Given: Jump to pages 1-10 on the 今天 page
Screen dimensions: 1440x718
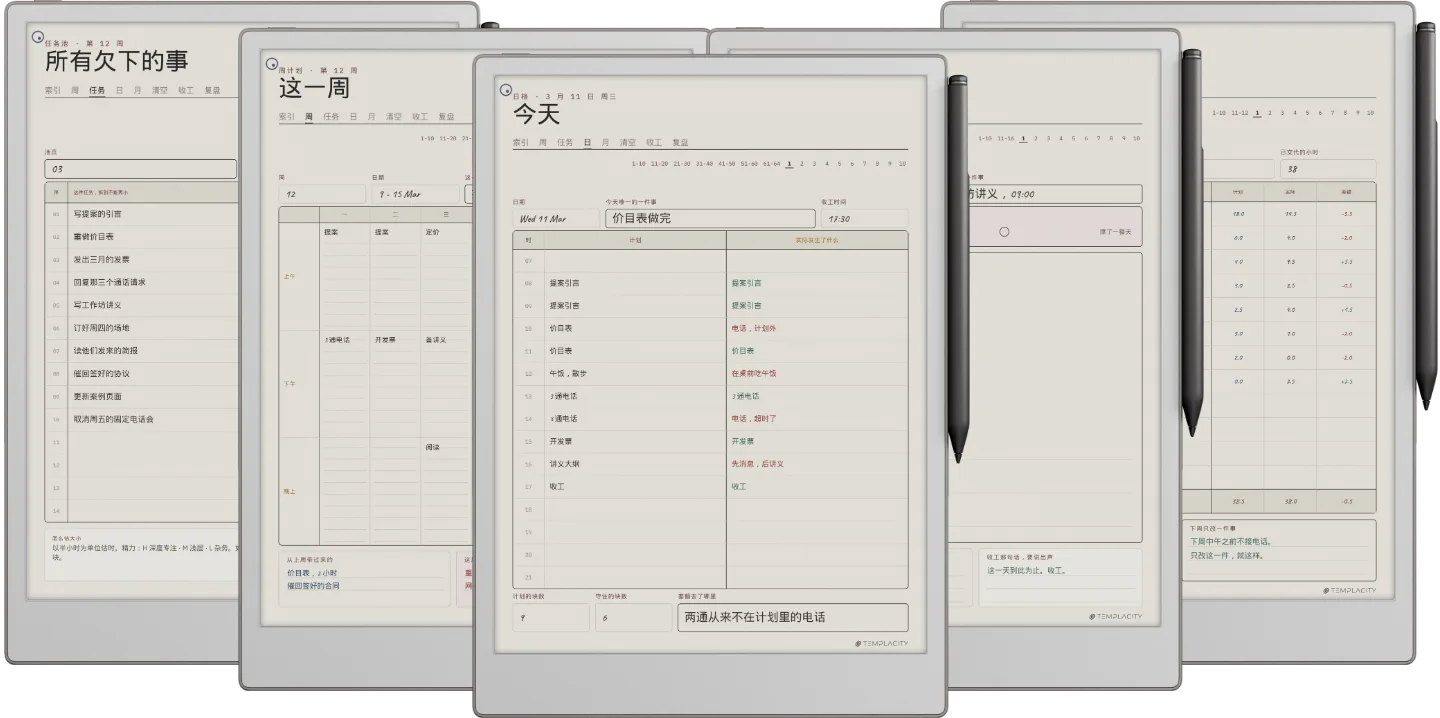Looking at the screenshot, I should click(640, 163).
